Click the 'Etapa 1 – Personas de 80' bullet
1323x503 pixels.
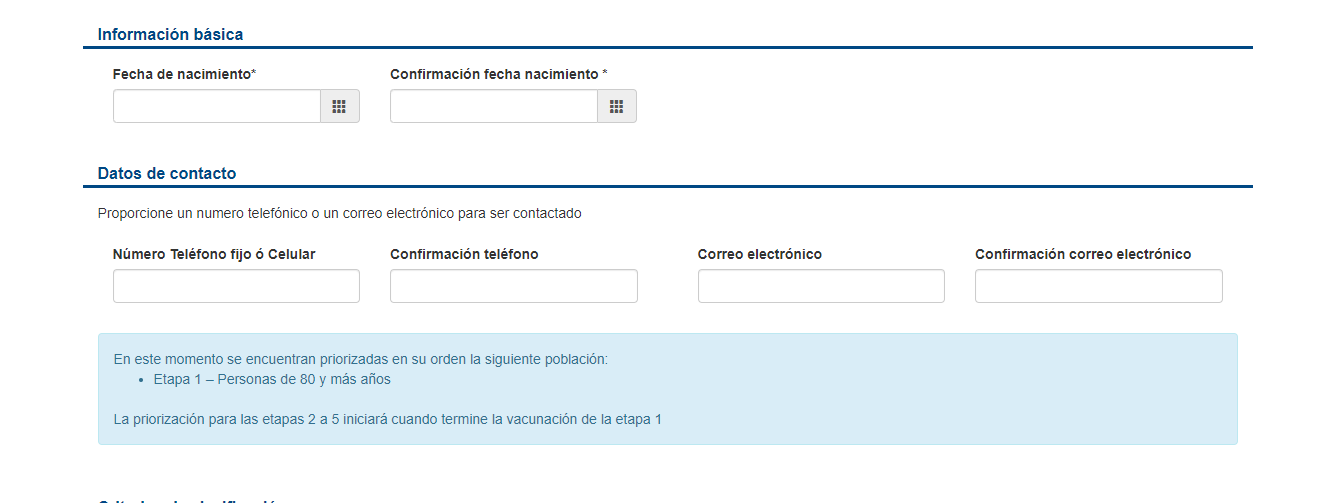(x=272, y=379)
